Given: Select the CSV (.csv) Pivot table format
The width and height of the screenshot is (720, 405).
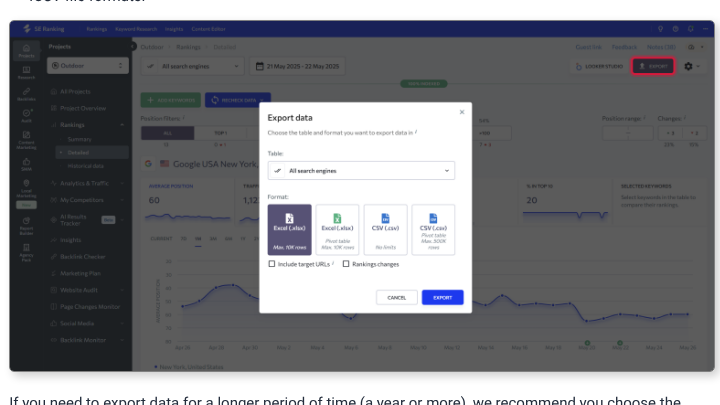Looking at the screenshot, I should click(x=433, y=230).
